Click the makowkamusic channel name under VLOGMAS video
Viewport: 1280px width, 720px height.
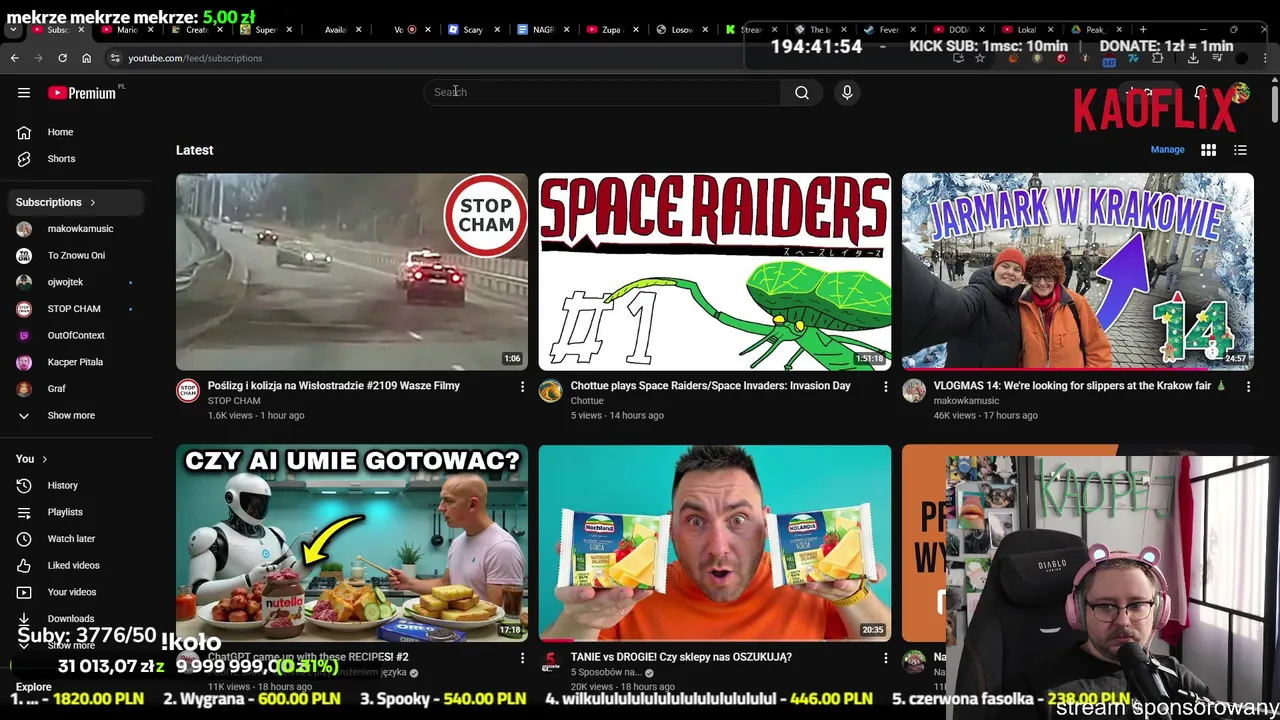click(966, 401)
